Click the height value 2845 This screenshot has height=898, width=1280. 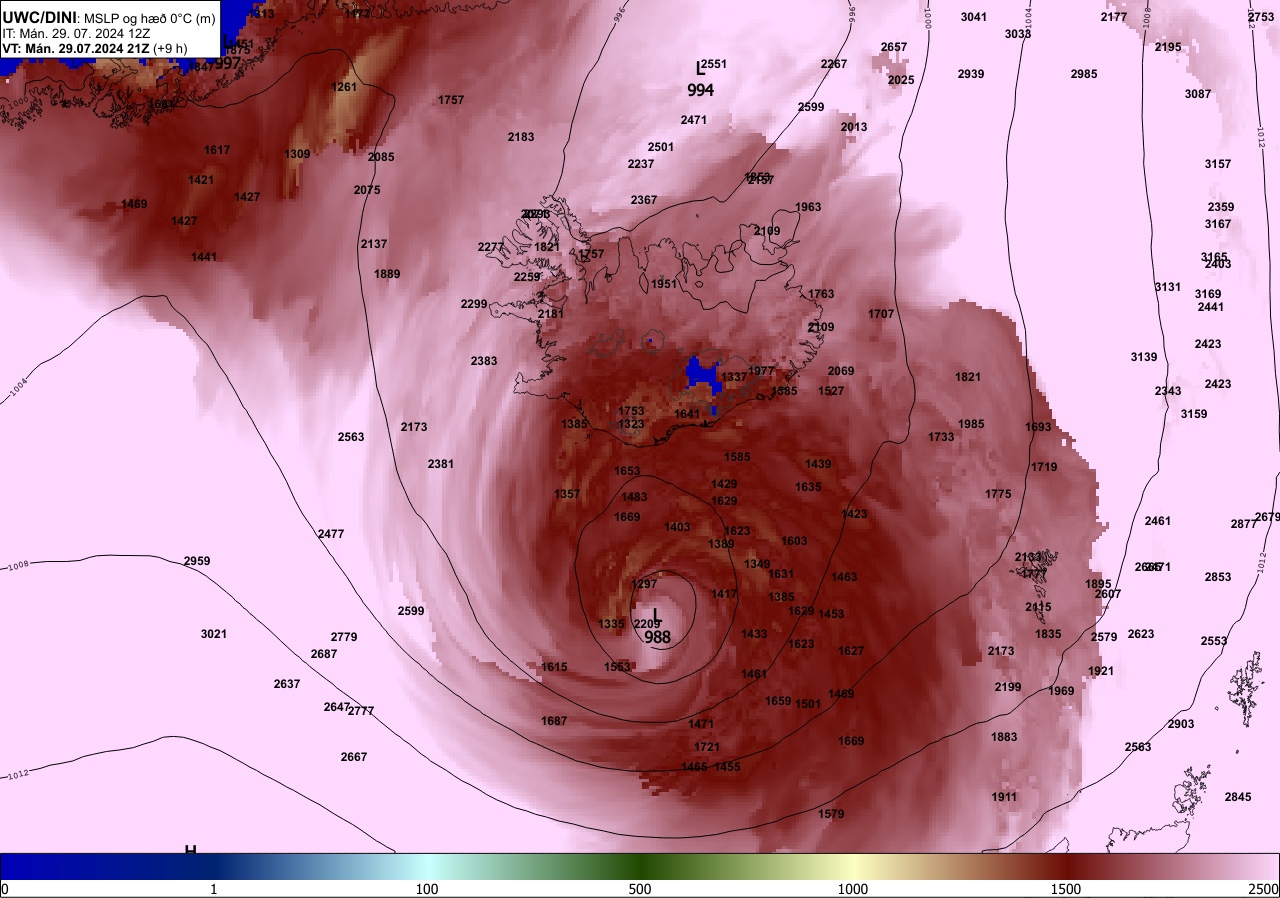click(x=1238, y=797)
